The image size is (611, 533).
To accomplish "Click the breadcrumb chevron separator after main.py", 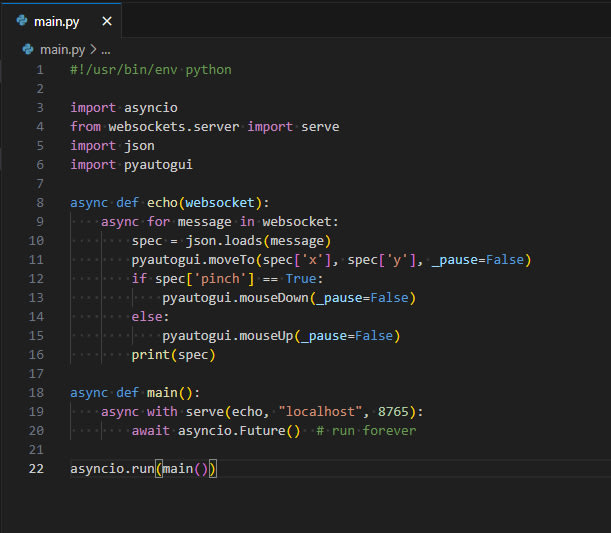I will (x=93, y=48).
